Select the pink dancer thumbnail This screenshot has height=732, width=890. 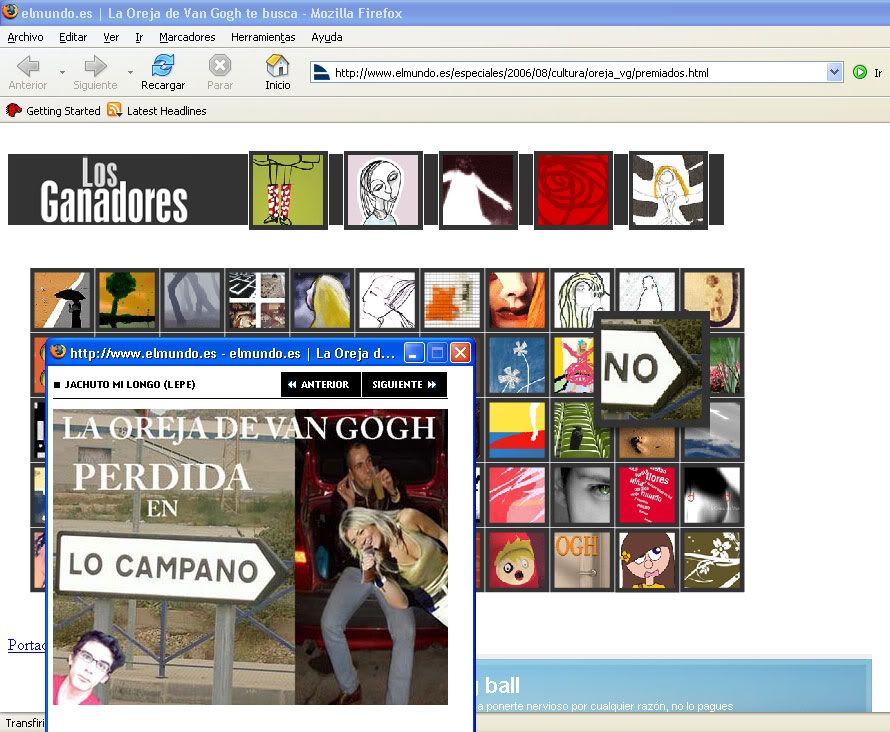[573, 365]
